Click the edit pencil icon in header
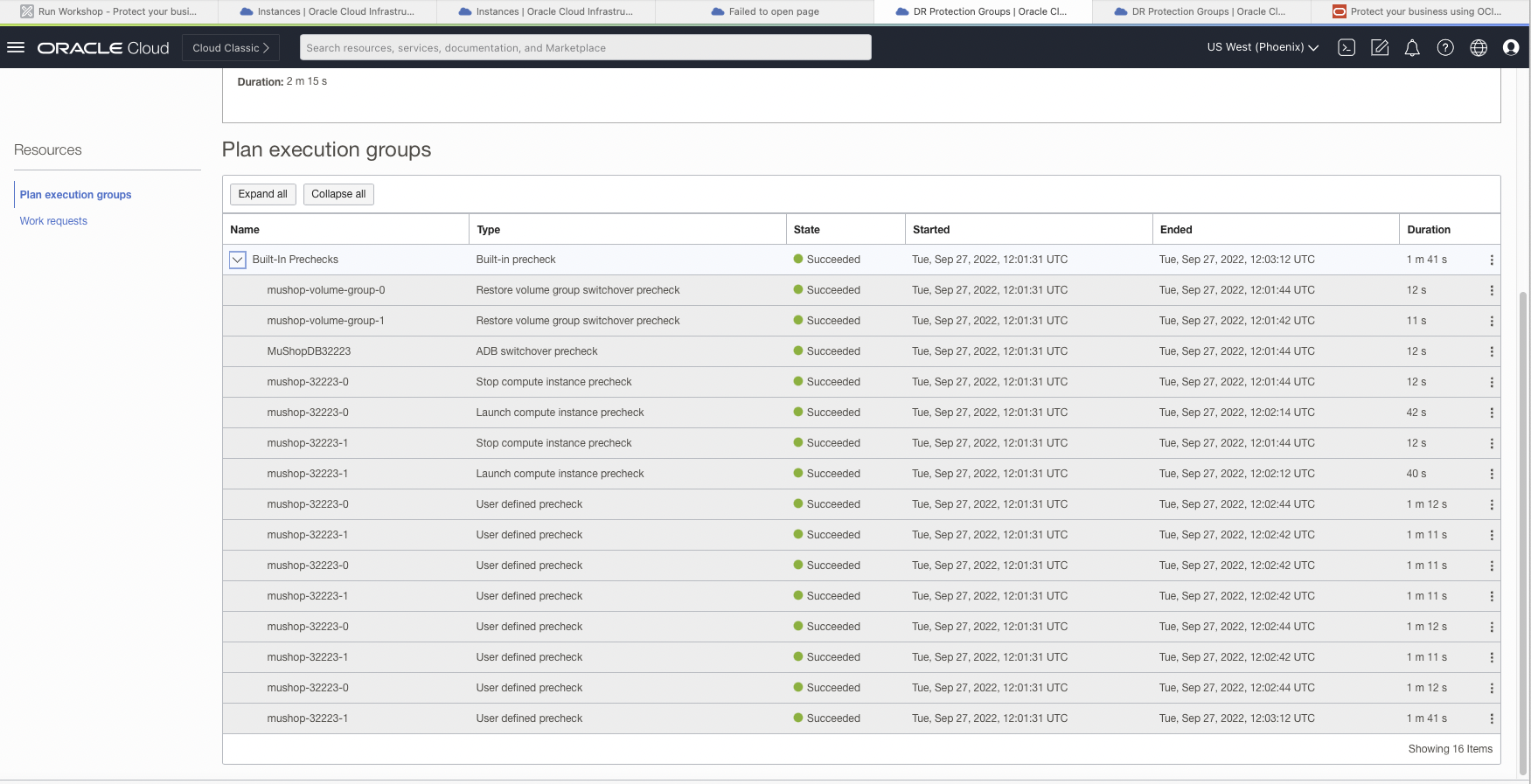Viewport: 1531px width, 784px height. coord(1380,47)
